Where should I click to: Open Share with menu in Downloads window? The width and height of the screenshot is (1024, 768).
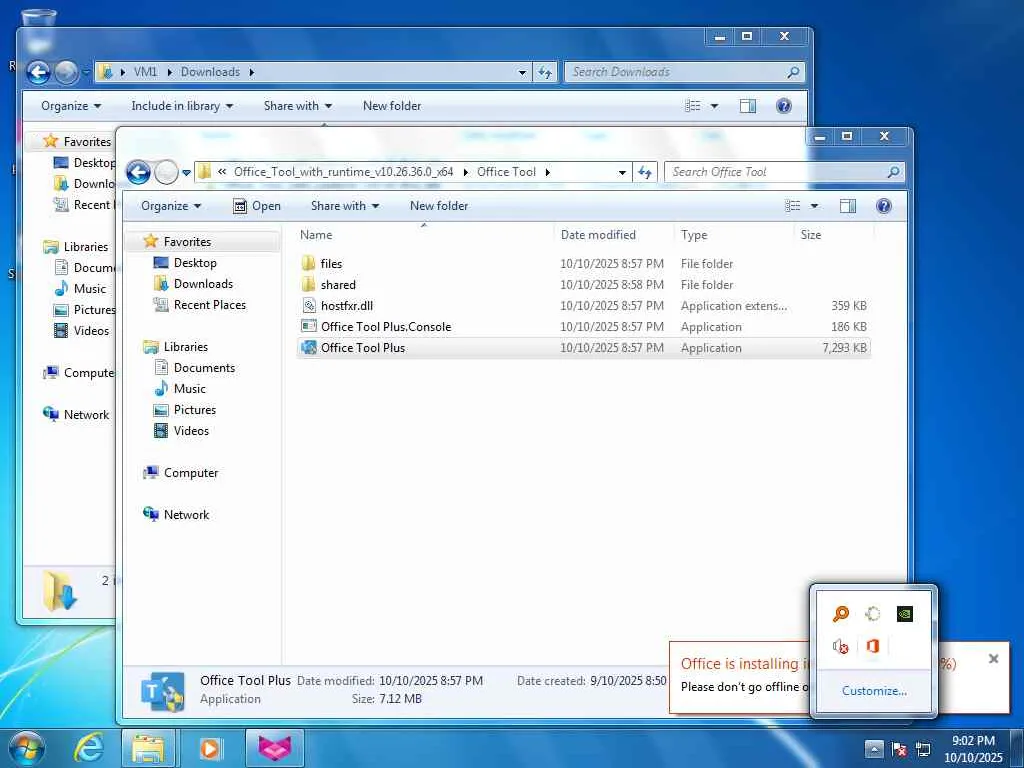click(298, 106)
